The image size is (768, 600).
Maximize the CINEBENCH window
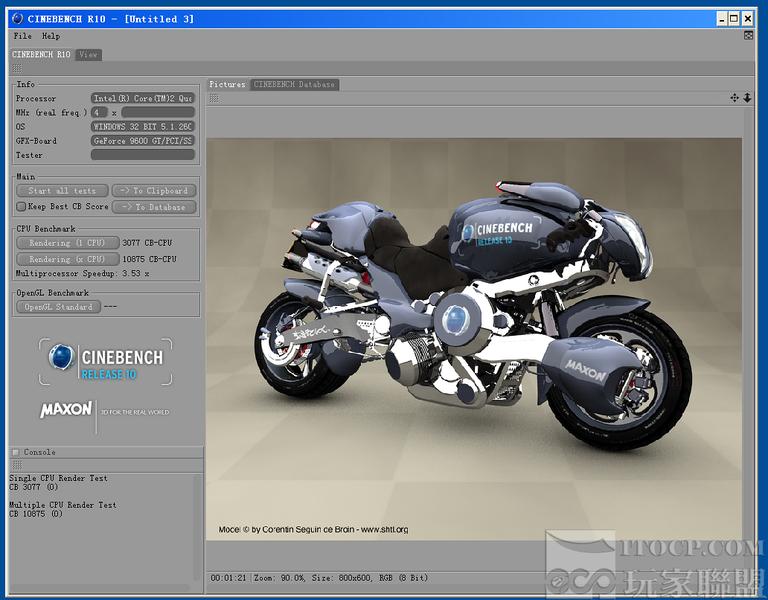pos(734,19)
